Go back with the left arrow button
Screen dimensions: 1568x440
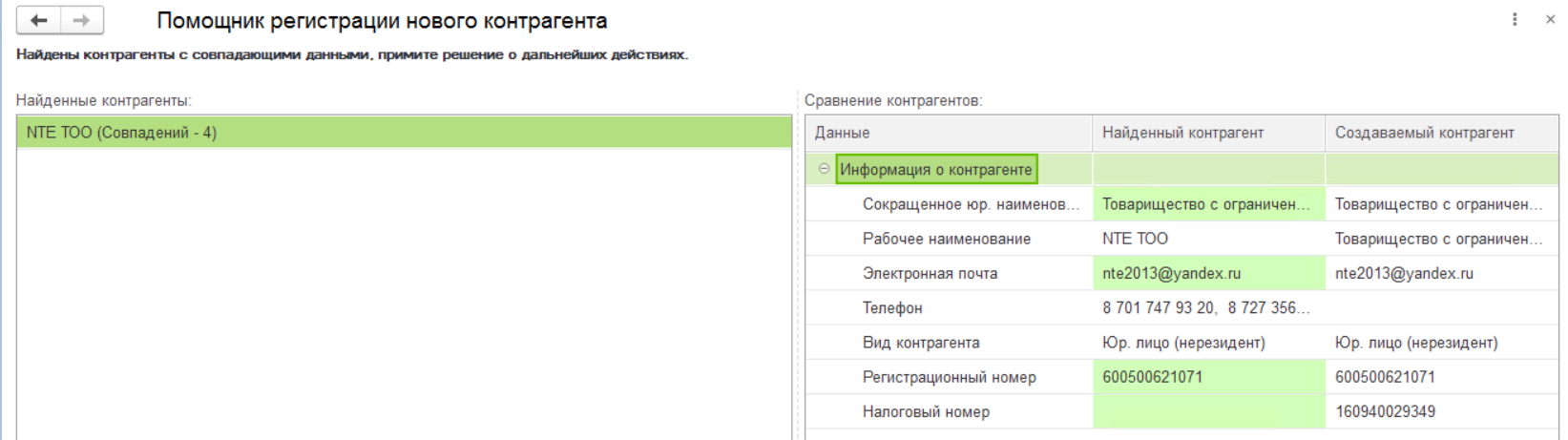tap(39, 20)
